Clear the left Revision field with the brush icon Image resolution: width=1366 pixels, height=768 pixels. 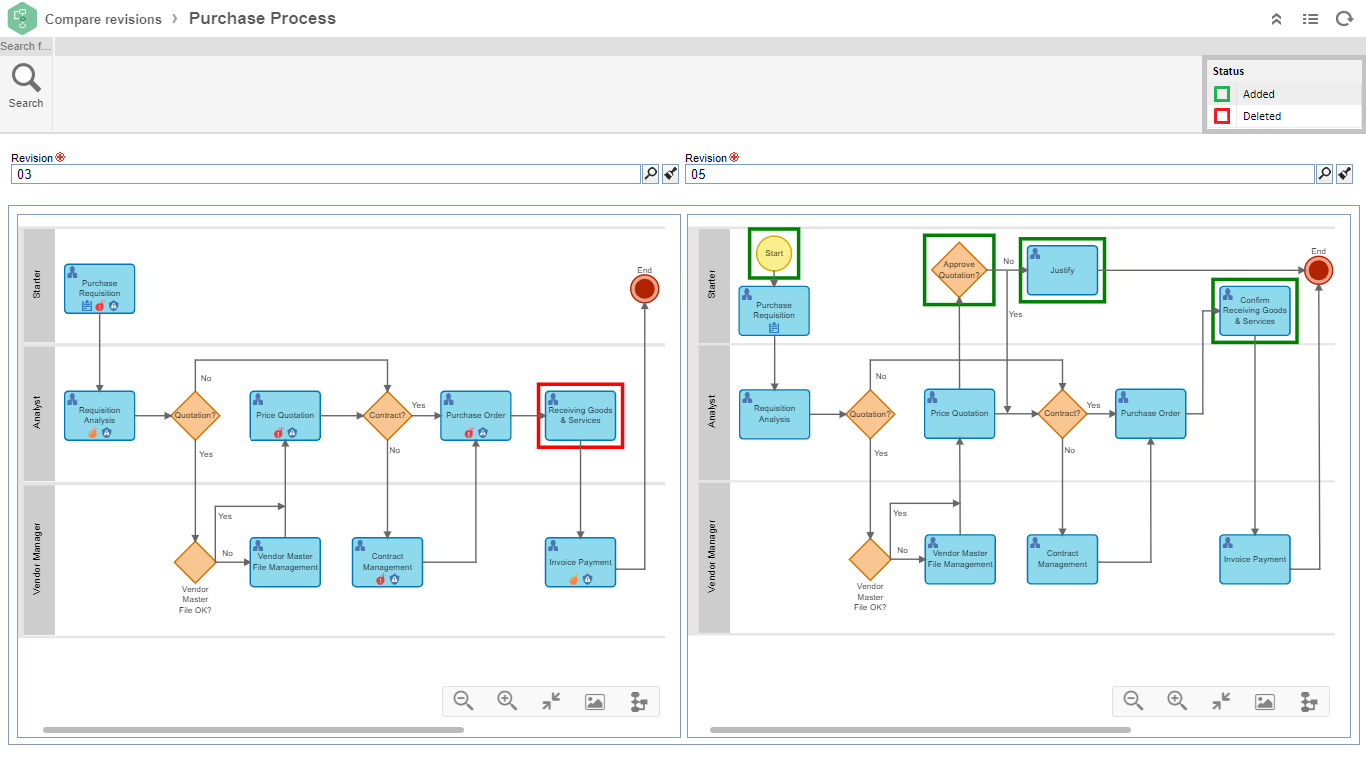(670, 173)
